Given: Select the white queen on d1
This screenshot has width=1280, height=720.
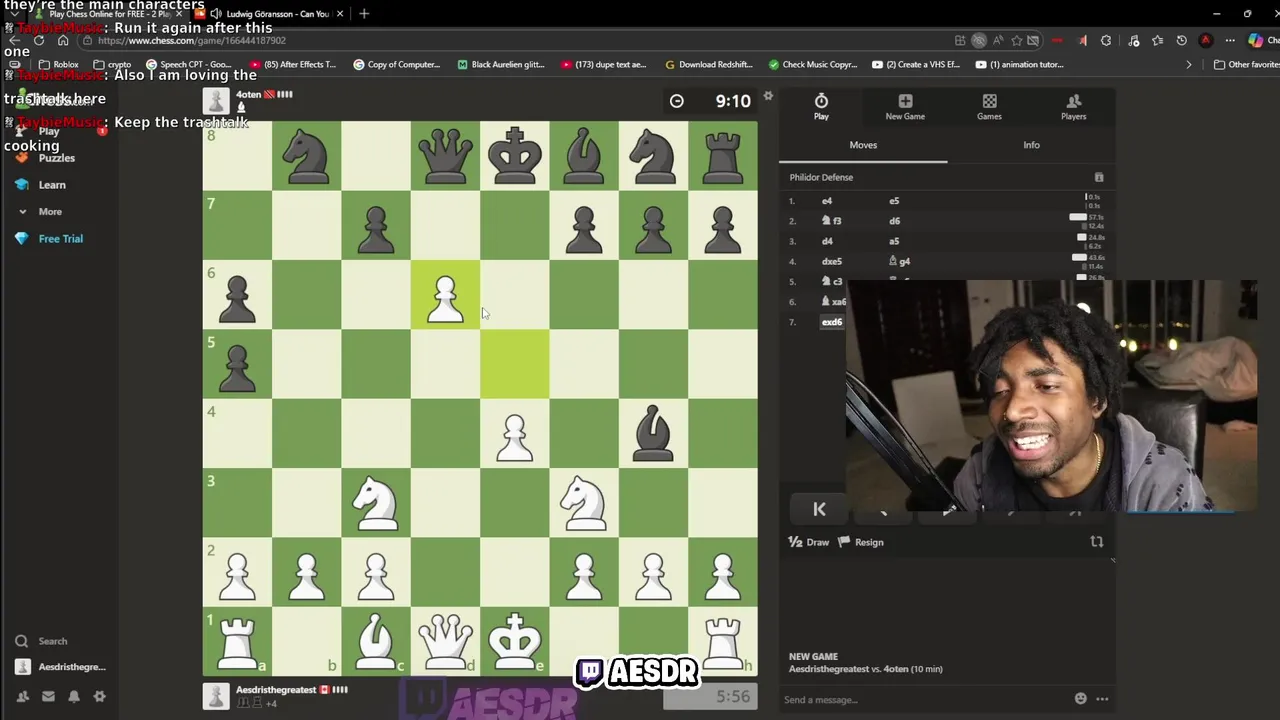Looking at the screenshot, I should (x=445, y=641).
